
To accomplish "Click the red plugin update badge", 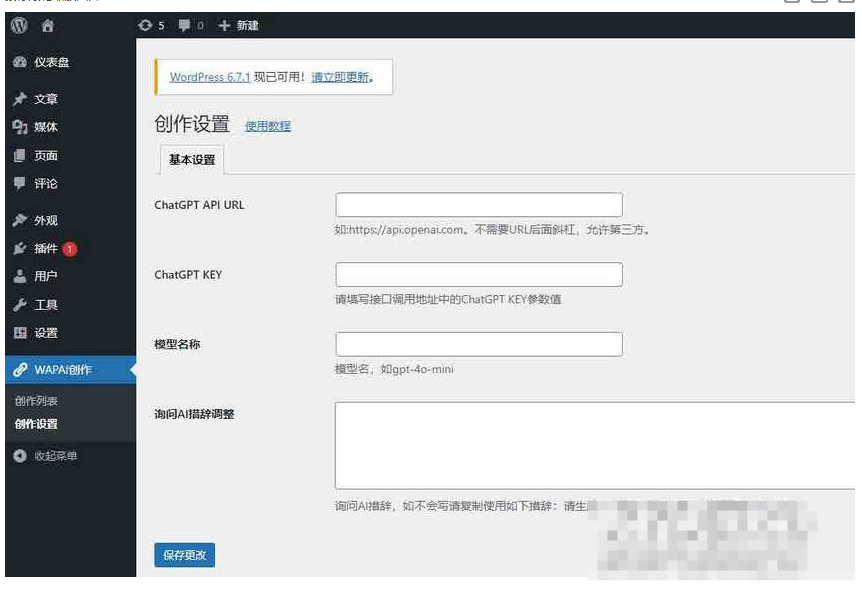I will point(70,249).
